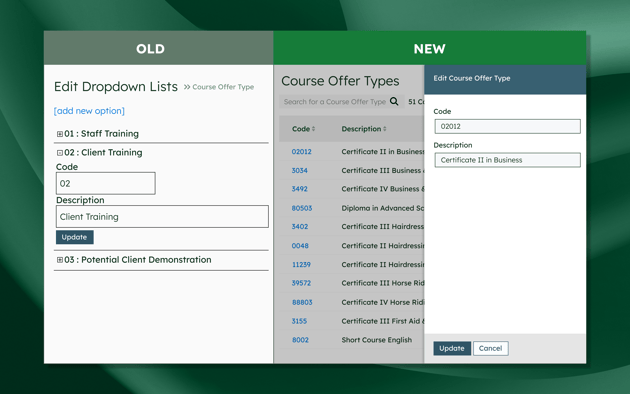The image size is (630, 394).
Task: Click the Cancel button
Action: pos(491,348)
